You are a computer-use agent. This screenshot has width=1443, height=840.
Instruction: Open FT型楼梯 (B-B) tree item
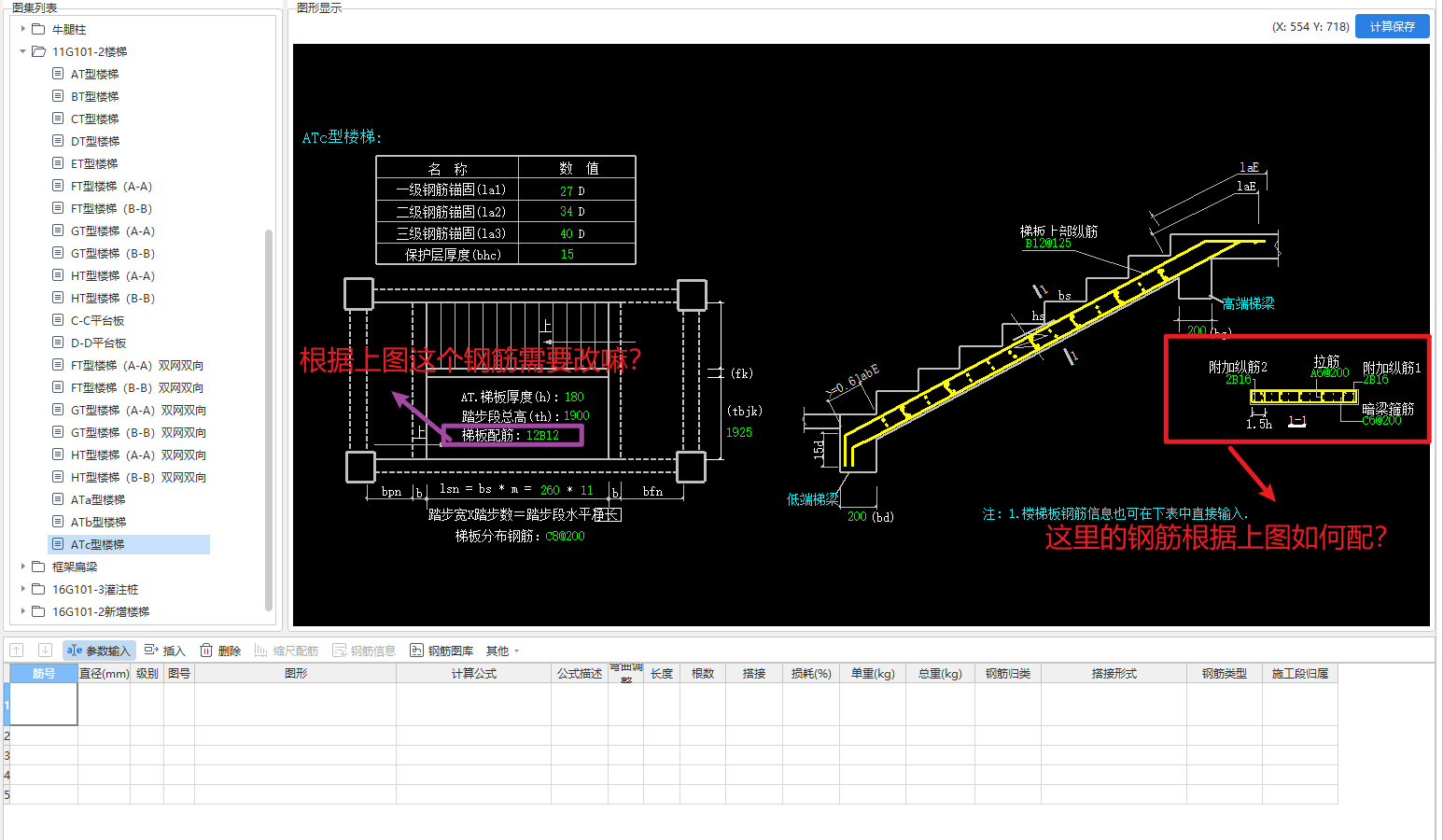(111, 208)
